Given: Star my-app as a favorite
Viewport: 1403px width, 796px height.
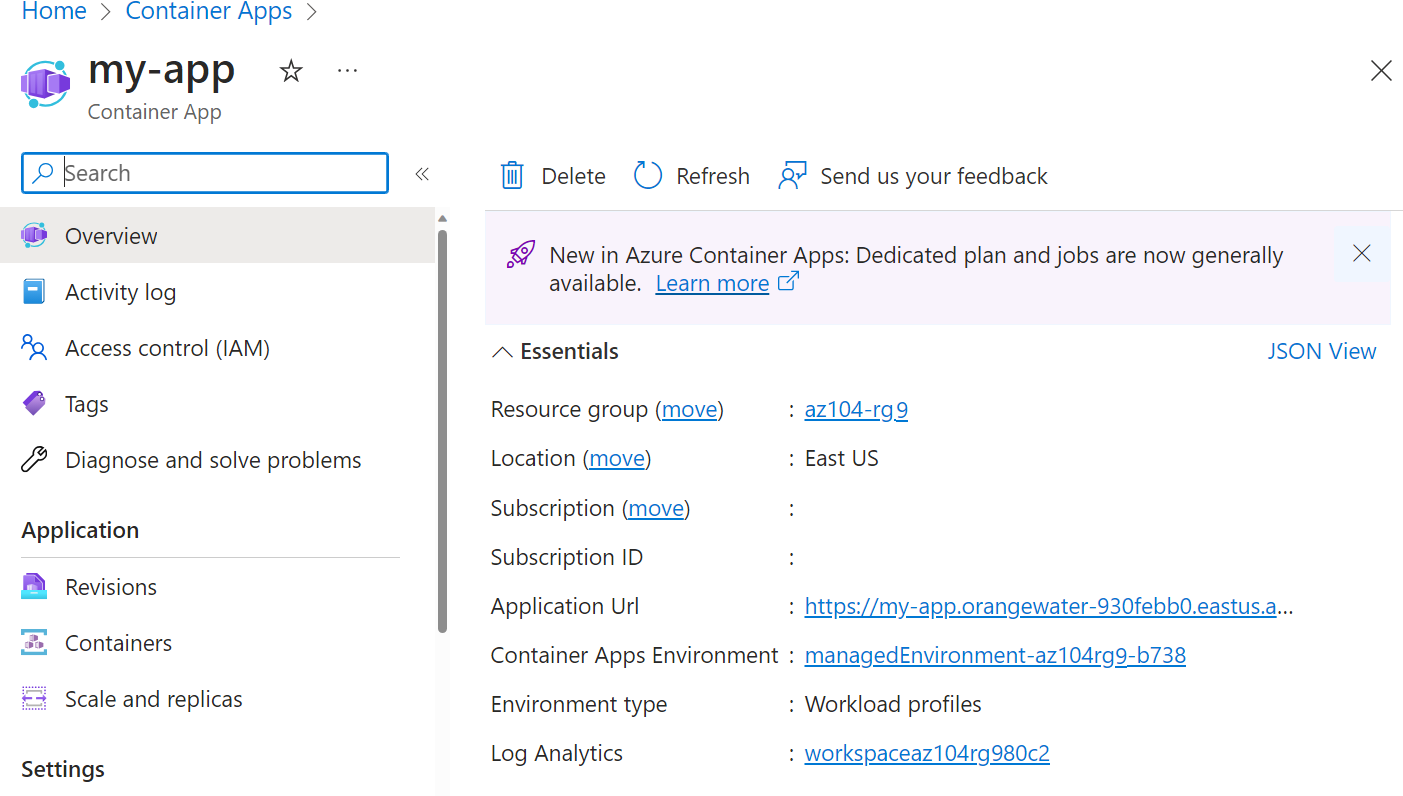Looking at the screenshot, I should click(x=290, y=70).
